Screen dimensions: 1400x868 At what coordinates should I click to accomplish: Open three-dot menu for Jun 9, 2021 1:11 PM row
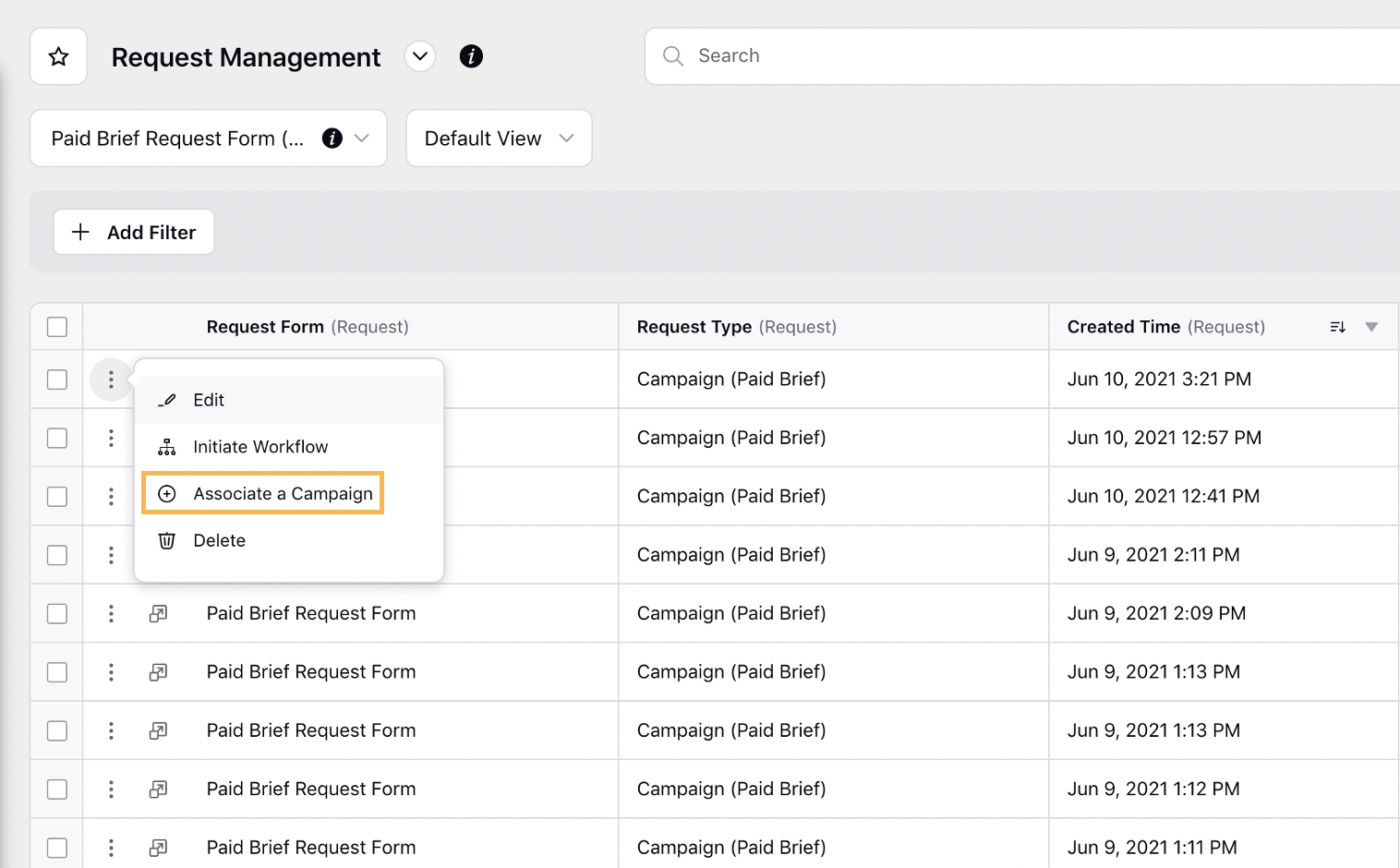[111, 848]
